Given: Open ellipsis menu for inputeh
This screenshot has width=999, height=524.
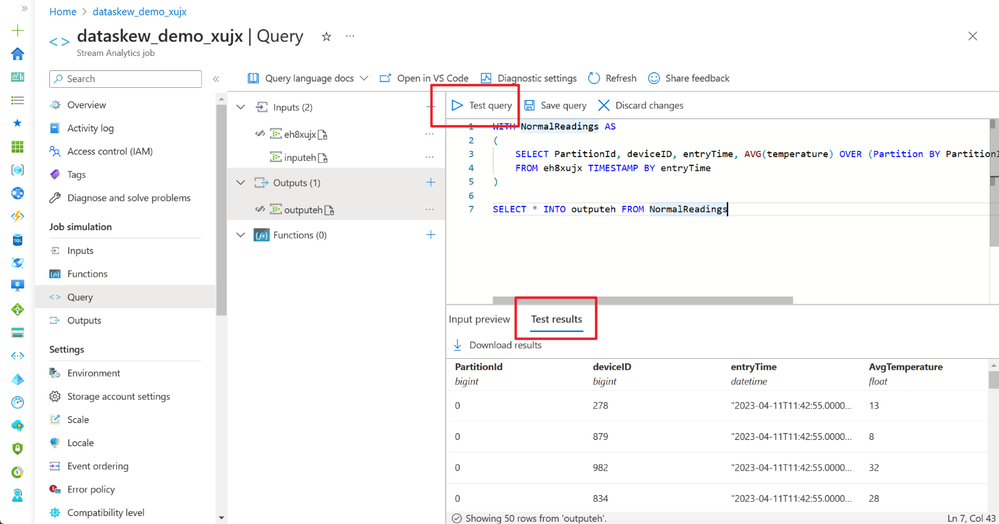Looking at the screenshot, I should point(429,157).
